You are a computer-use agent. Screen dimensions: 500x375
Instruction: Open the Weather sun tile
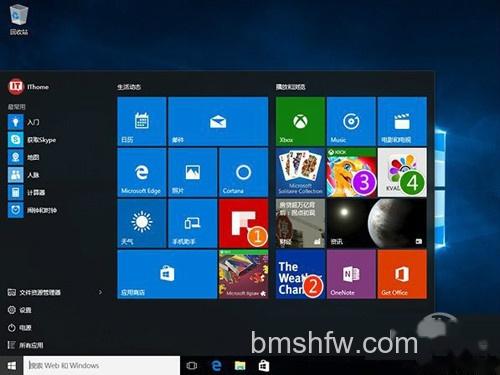pos(142,223)
